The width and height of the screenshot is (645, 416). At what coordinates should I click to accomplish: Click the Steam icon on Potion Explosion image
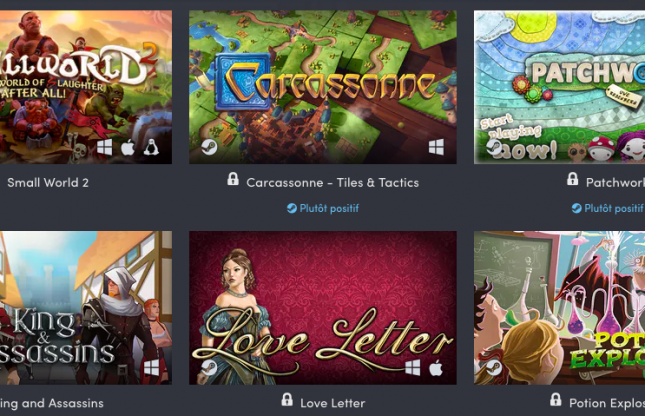[494, 367]
